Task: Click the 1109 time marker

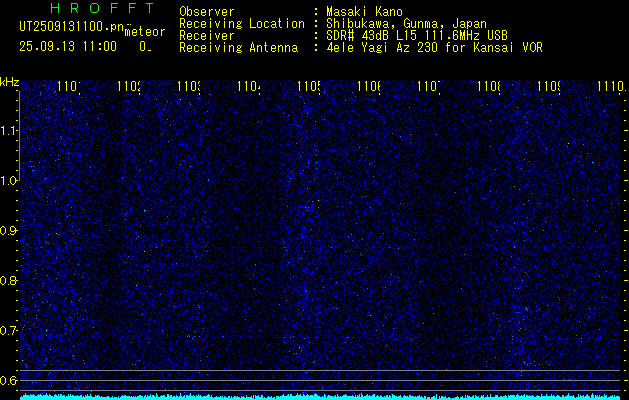Action: coord(549,86)
